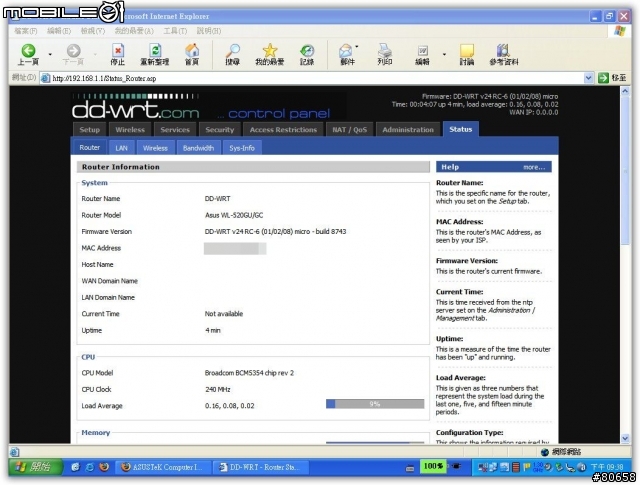
Task: Click the green Go arrow button
Action: pyautogui.click(x=603, y=78)
